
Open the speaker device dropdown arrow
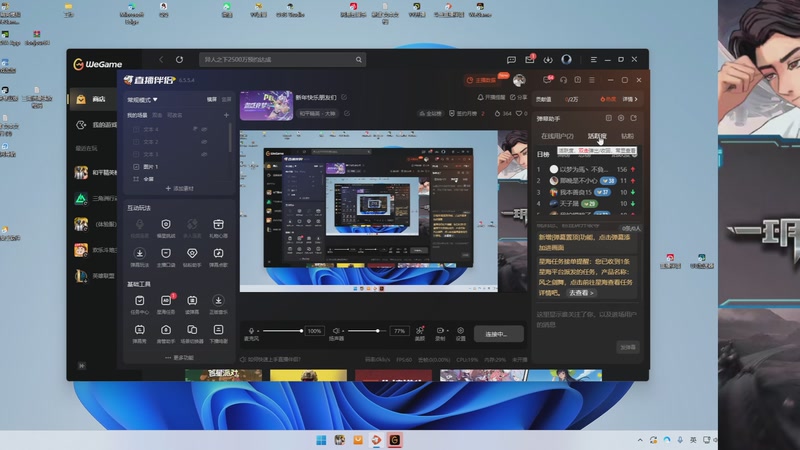point(343,331)
